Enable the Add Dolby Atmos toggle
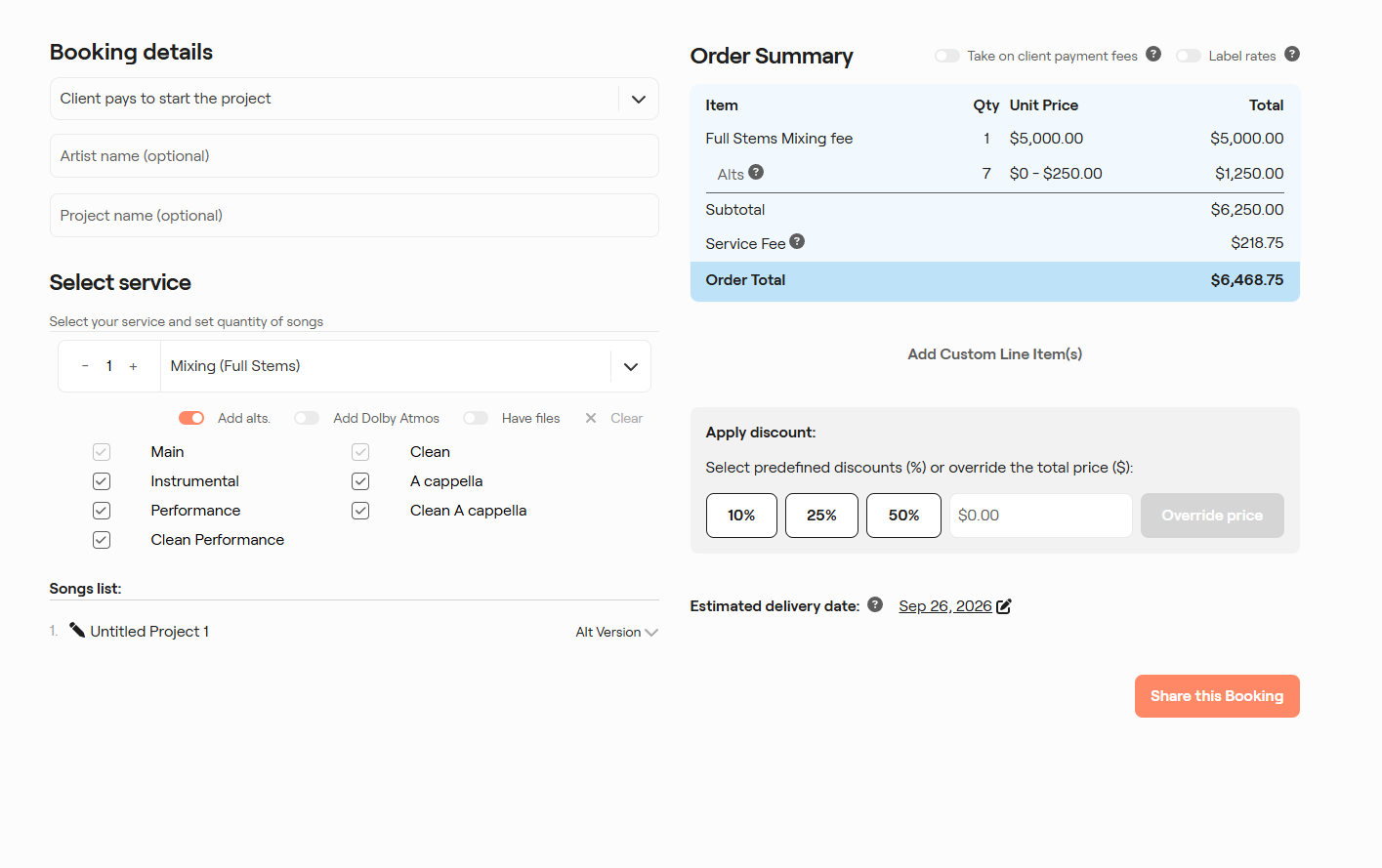Viewport: 1382px width, 868px height. 307,418
